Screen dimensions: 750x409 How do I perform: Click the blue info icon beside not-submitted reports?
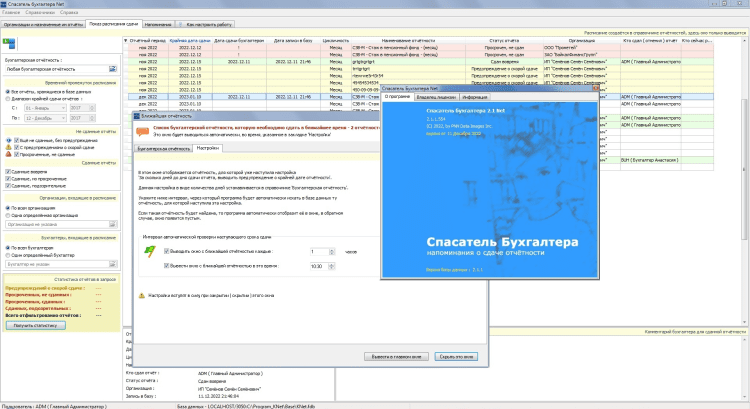tap(8, 141)
